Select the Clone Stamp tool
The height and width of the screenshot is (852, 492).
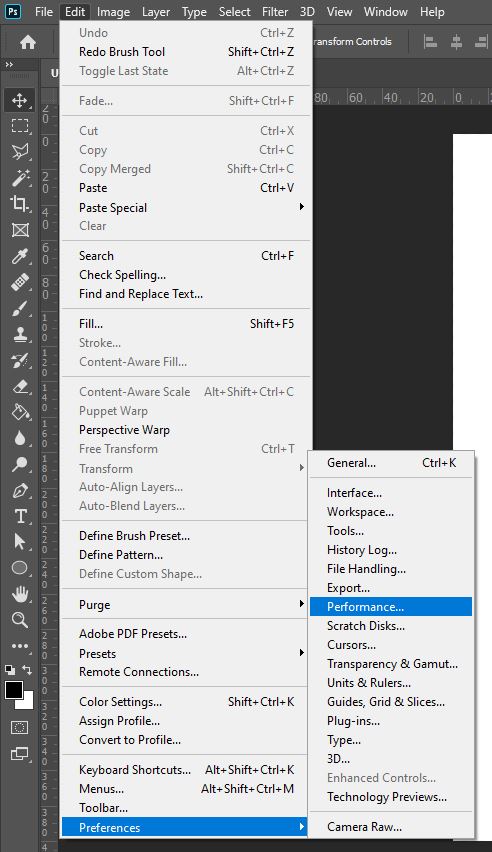click(20, 334)
